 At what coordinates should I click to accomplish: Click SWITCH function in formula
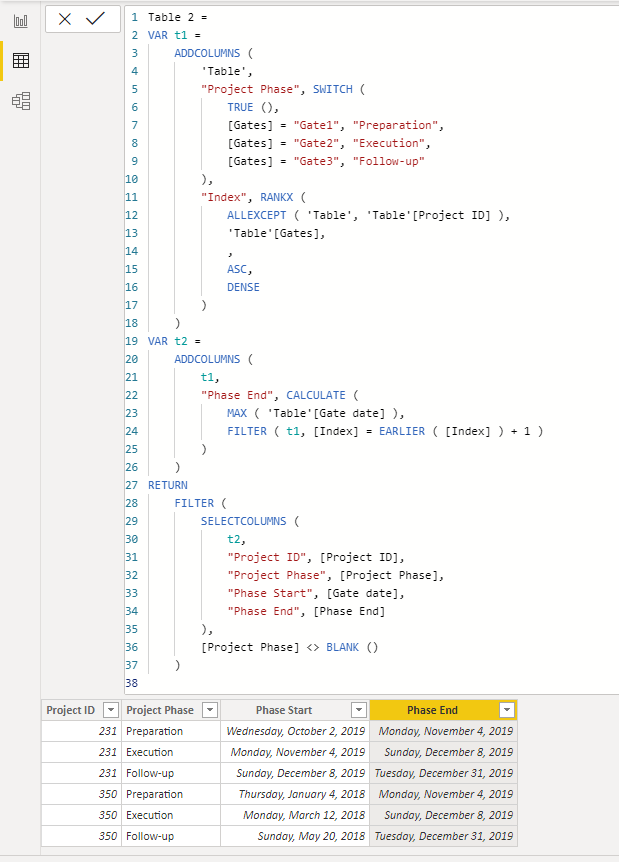point(333,89)
